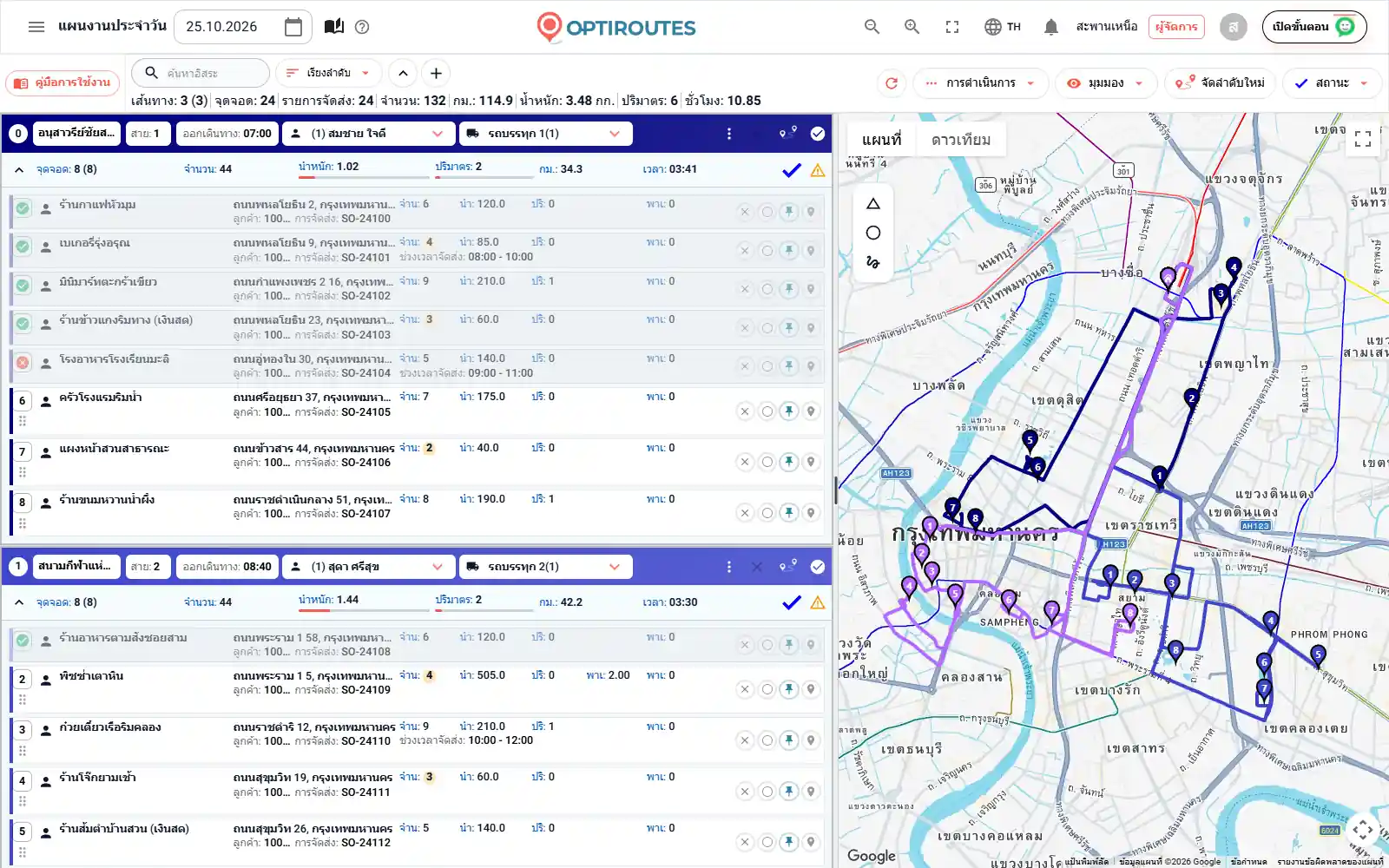Add new route with plus button

click(437, 73)
